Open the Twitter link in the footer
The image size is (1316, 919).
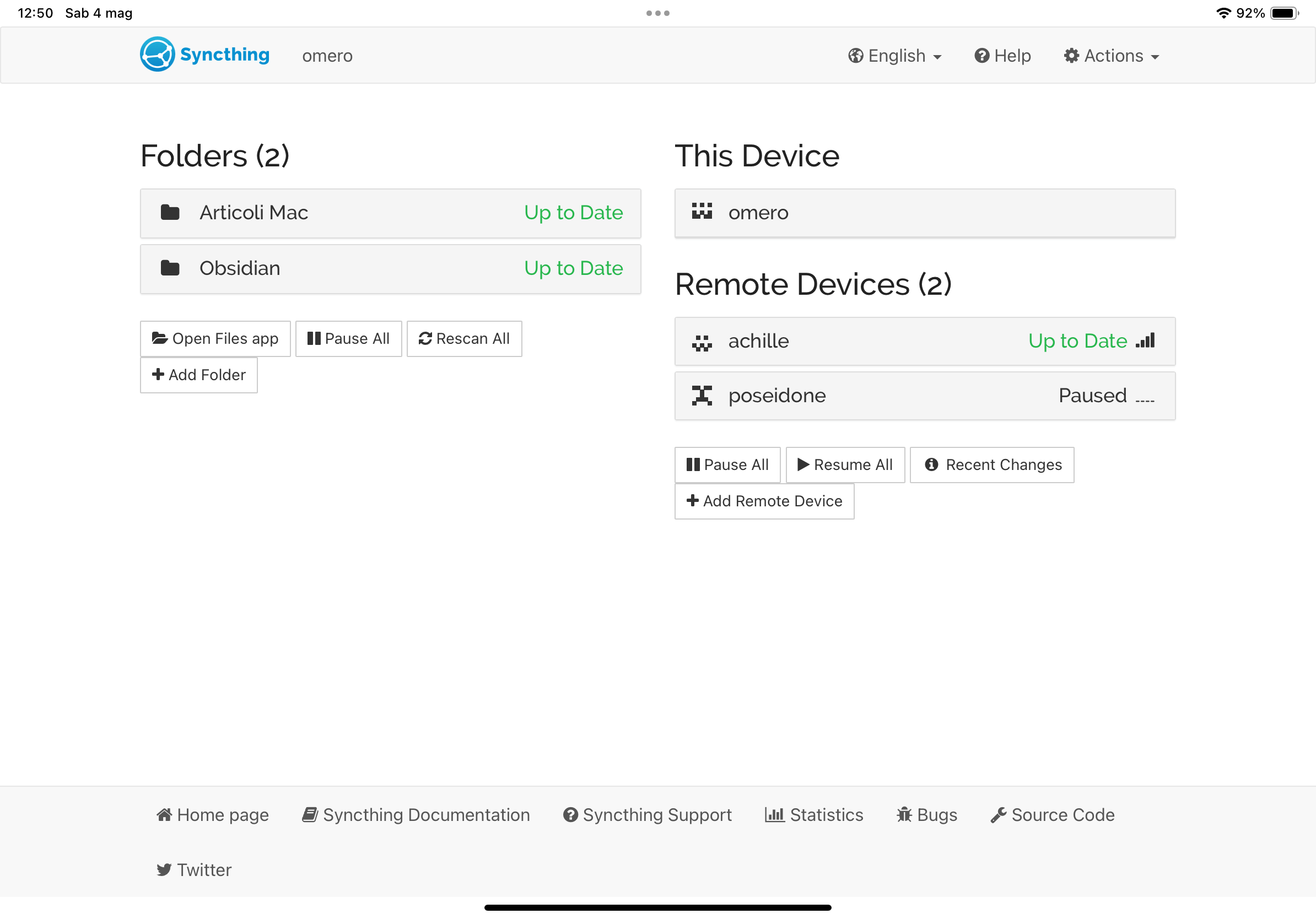pos(195,869)
